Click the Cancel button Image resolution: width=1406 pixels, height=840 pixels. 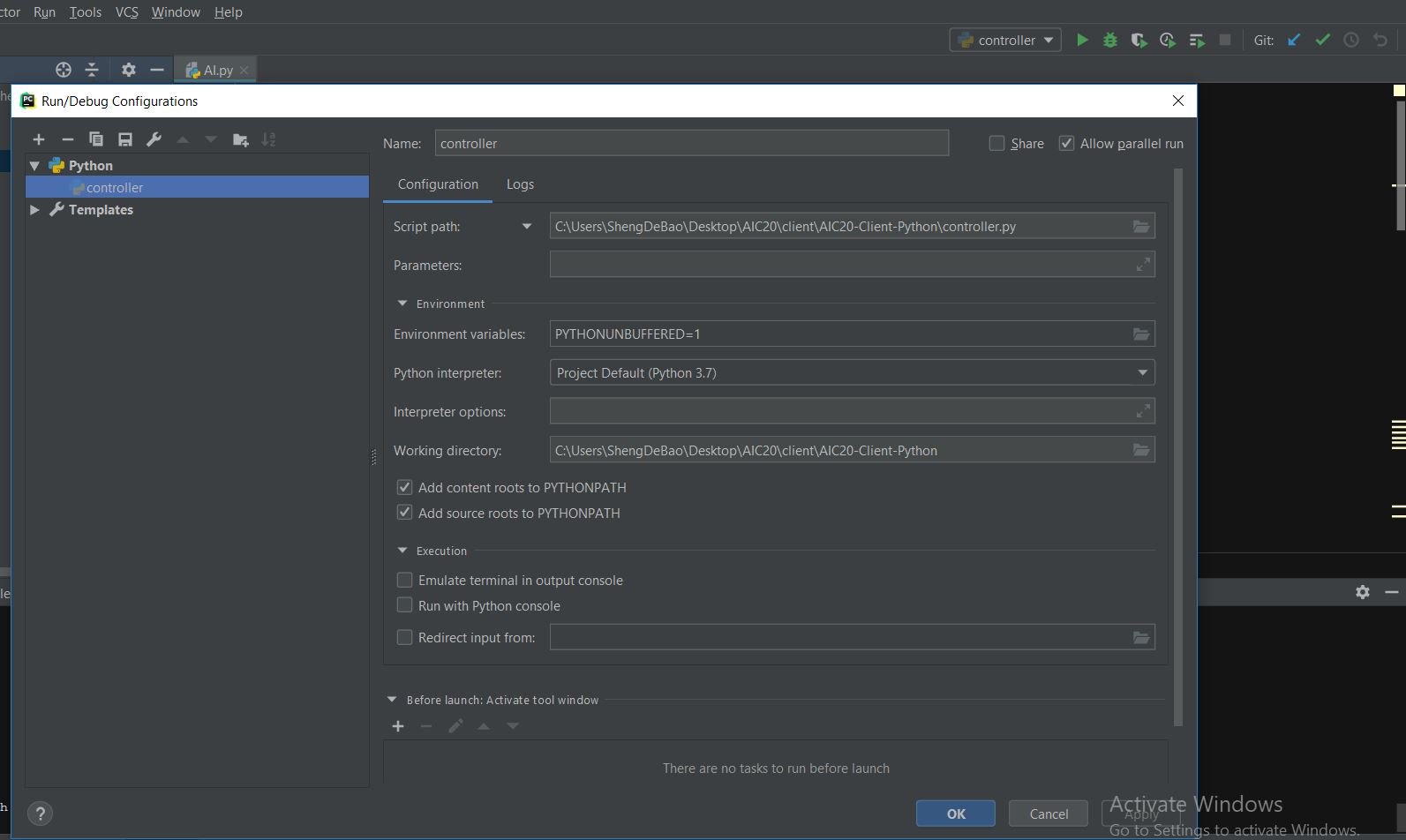pos(1049,814)
